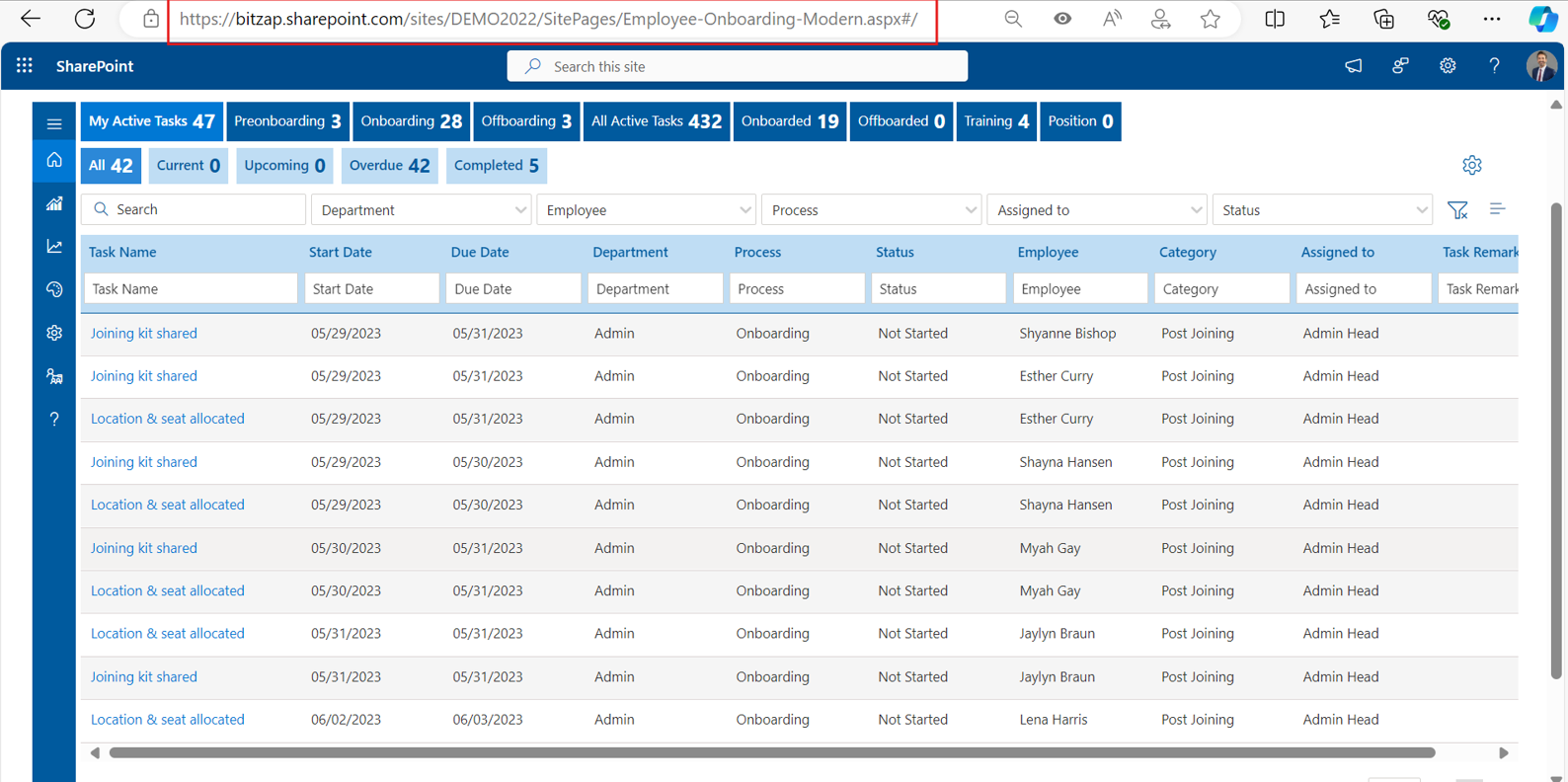Filter by Upcoming 0 tasks

point(284,166)
